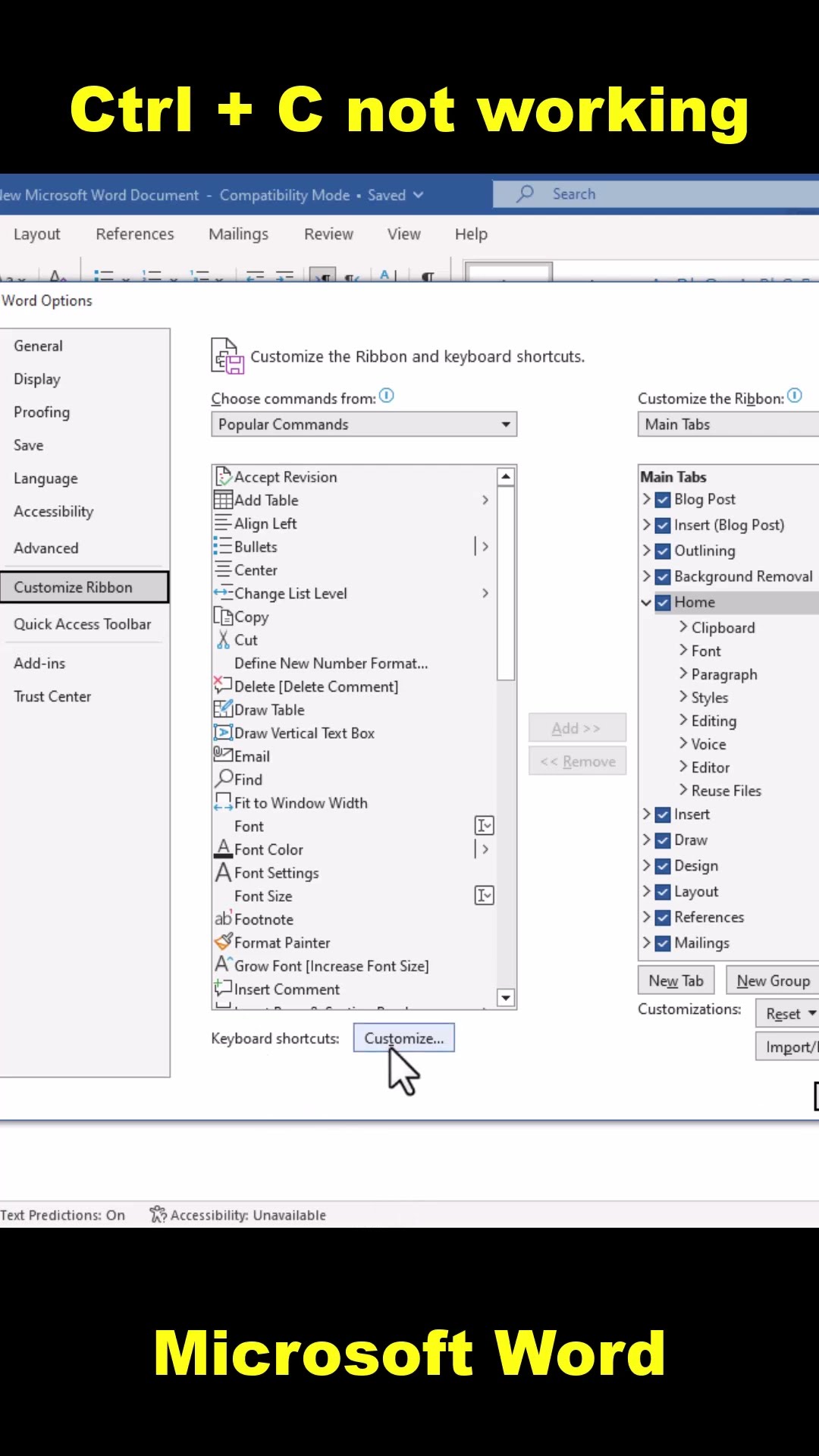Click the Draw Table icon
This screenshot has height=1456, width=819.
pyautogui.click(x=223, y=709)
